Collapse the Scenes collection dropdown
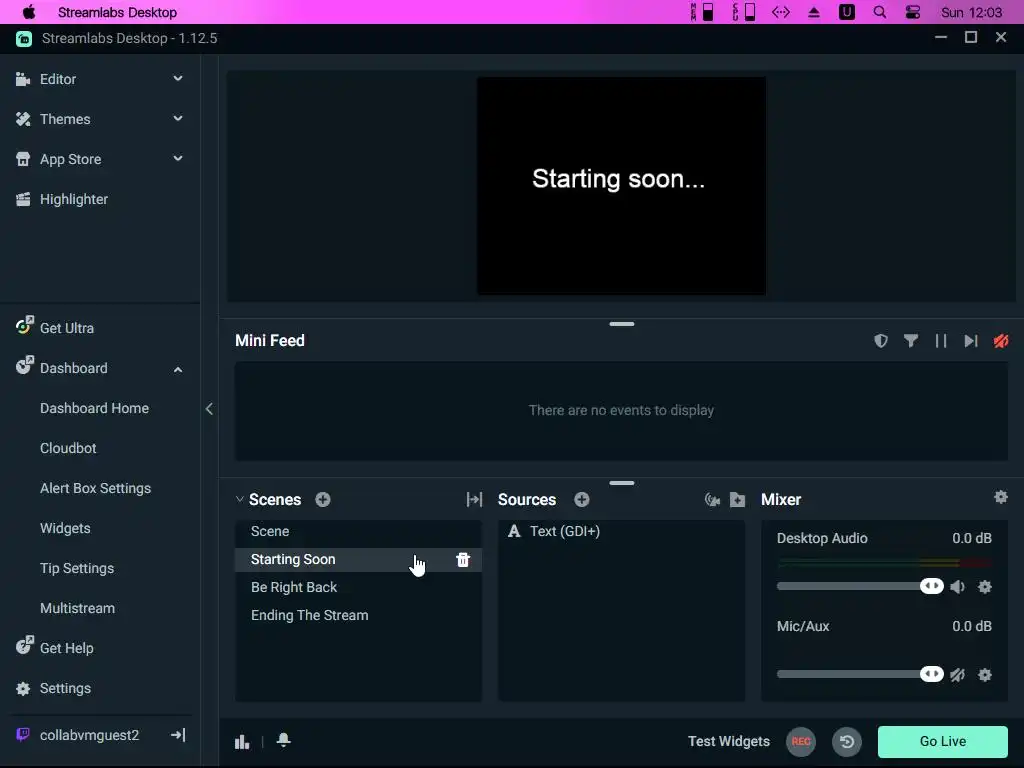1024x768 pixels. click(x=239, y=500)
